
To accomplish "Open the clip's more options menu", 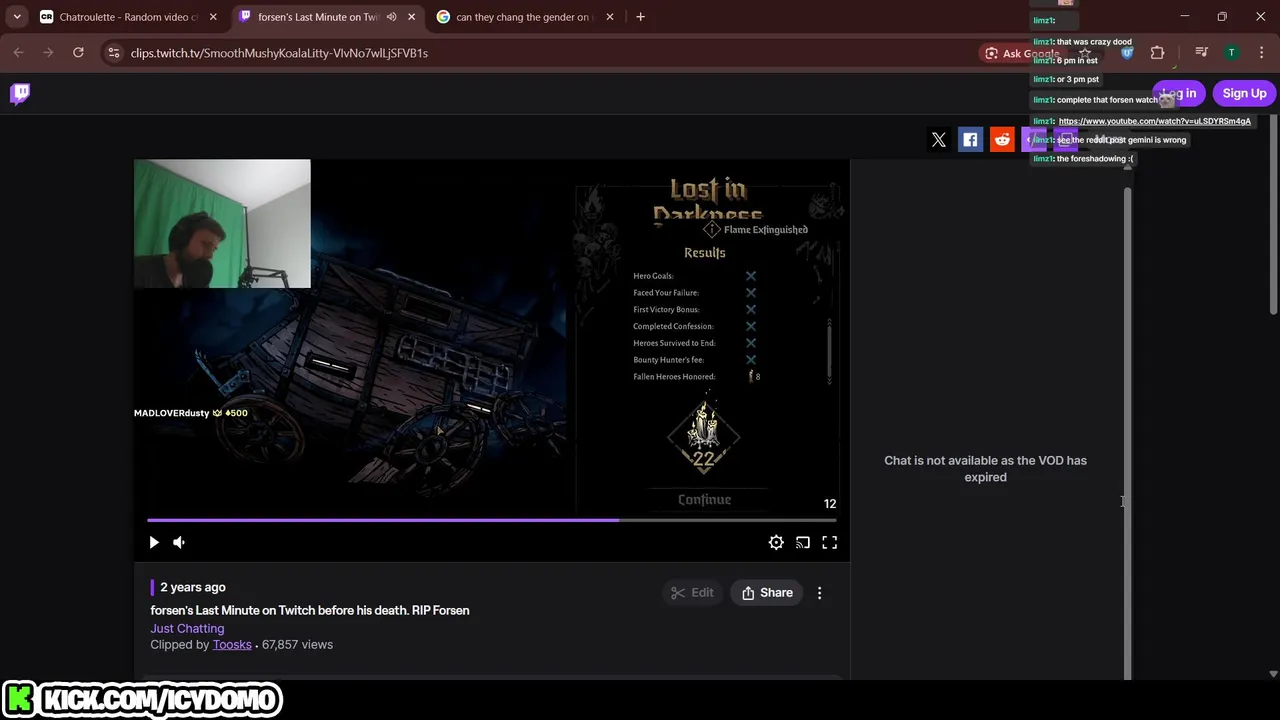I will pos(819,593).
